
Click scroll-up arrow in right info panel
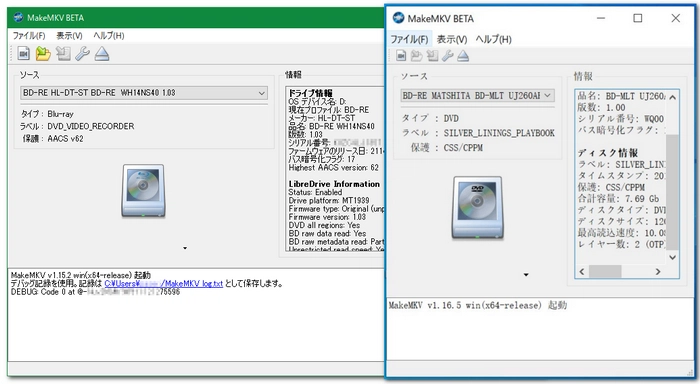tap(672, 97)
